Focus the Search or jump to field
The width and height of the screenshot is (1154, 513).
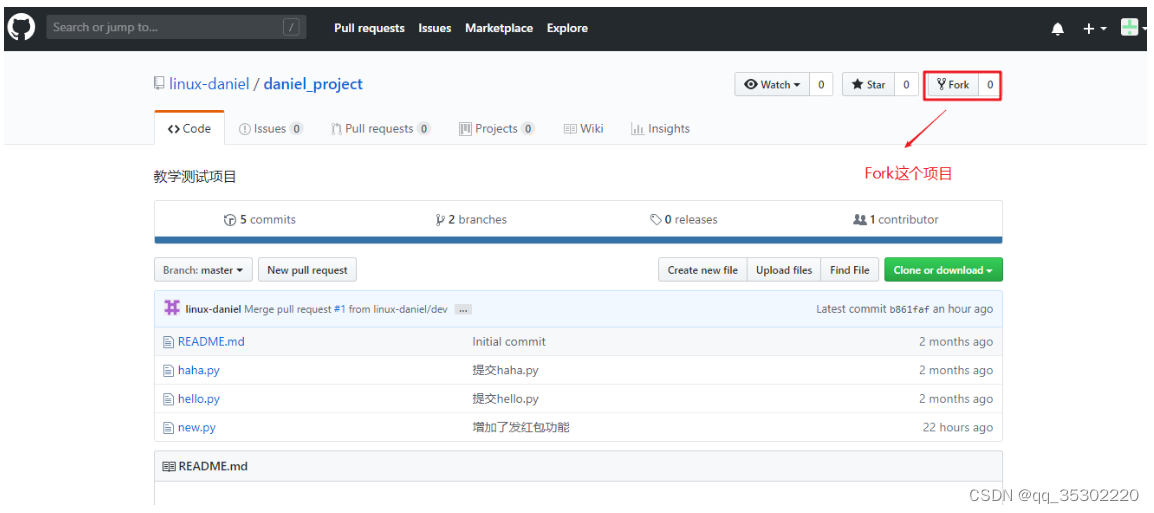tap(177, 28)
